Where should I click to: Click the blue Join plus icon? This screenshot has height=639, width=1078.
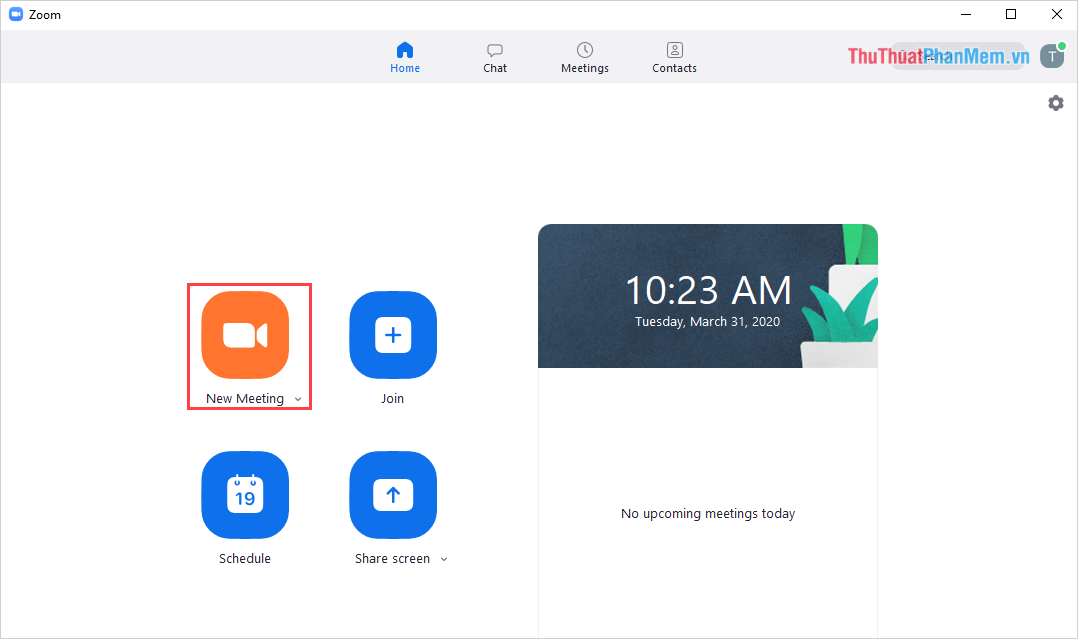tap(392, 335)
